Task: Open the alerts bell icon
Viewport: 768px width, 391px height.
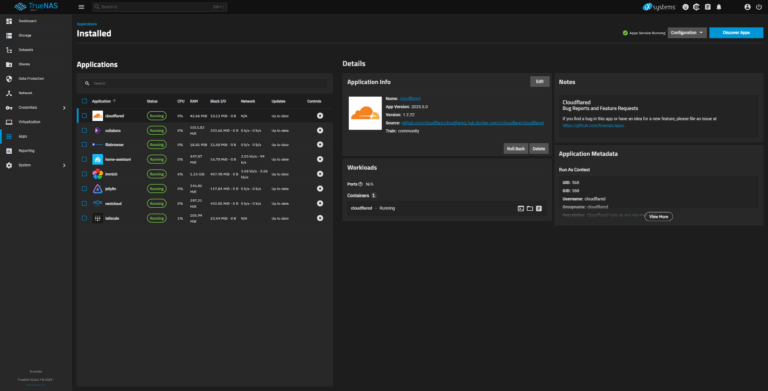Action: pos(719,7)
